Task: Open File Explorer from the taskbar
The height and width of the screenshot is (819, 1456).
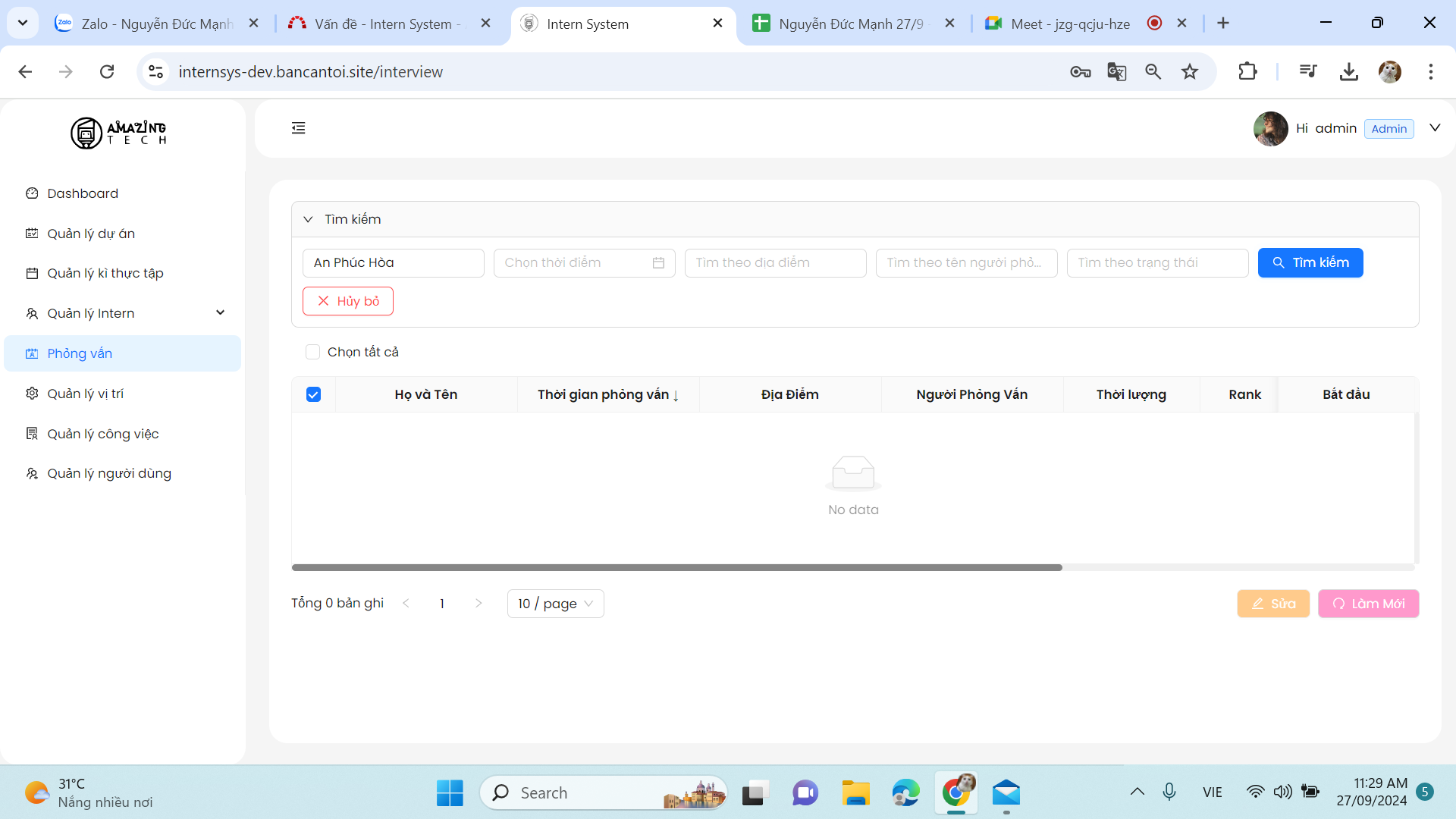Action: (x=855, y=793)
